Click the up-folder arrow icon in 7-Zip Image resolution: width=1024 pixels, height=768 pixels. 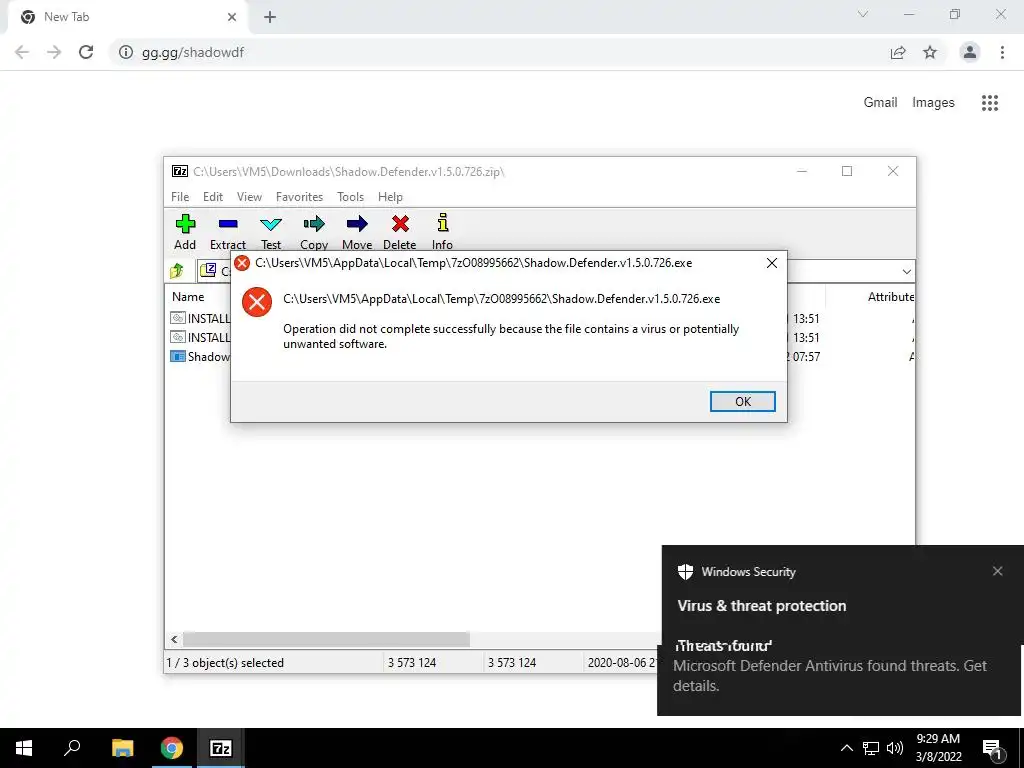click(x=177, y=270)
